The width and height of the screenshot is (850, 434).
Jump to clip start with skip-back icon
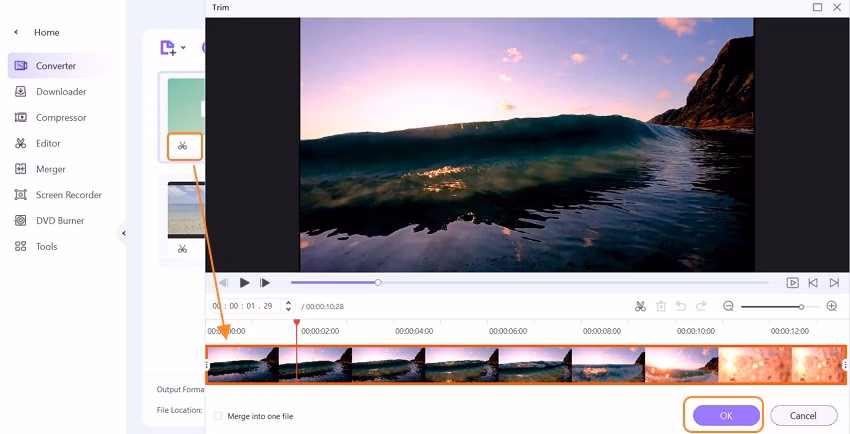click(813, 282)
